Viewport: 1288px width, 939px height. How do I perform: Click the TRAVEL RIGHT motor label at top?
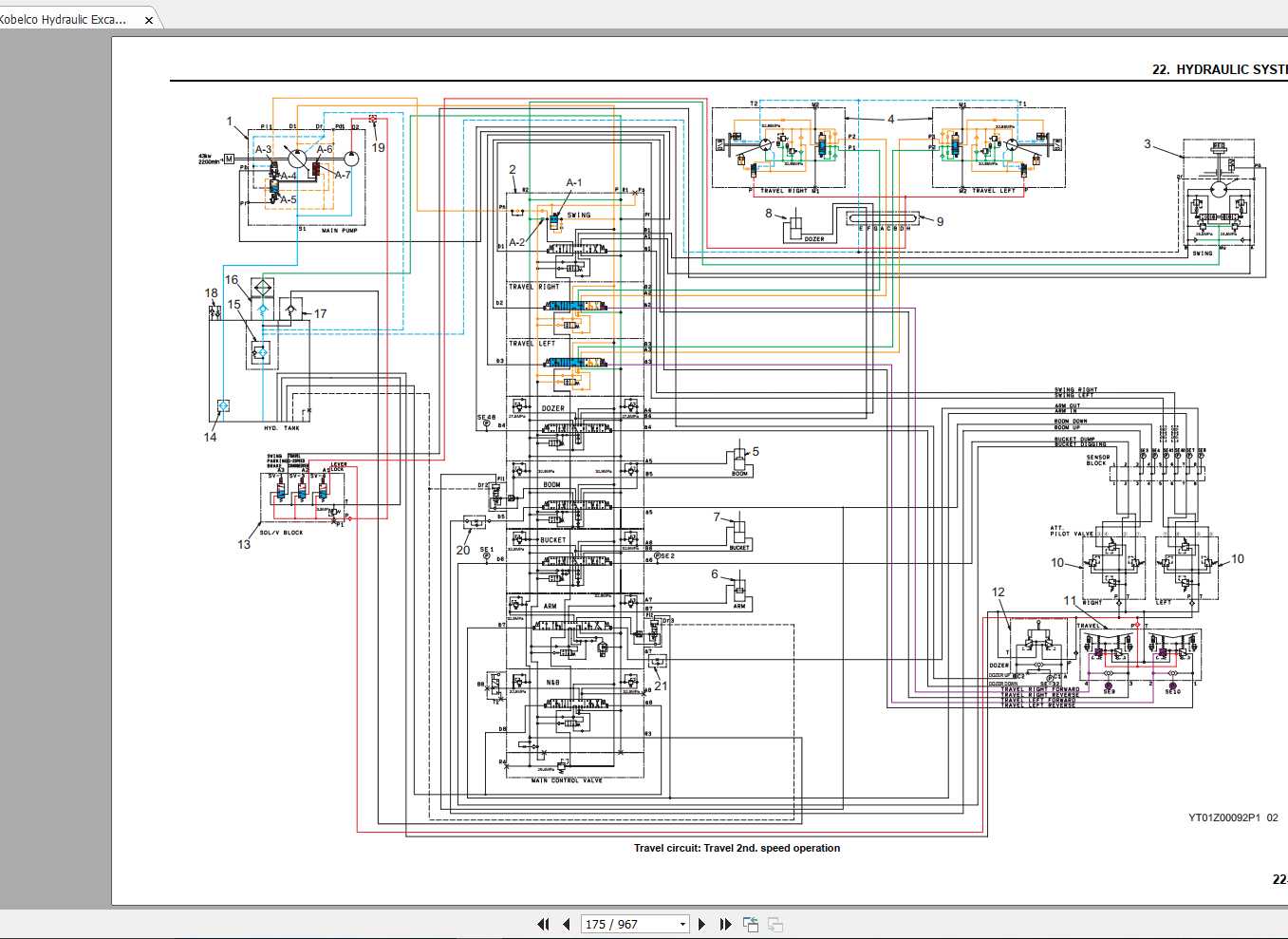tap(784, 191)
